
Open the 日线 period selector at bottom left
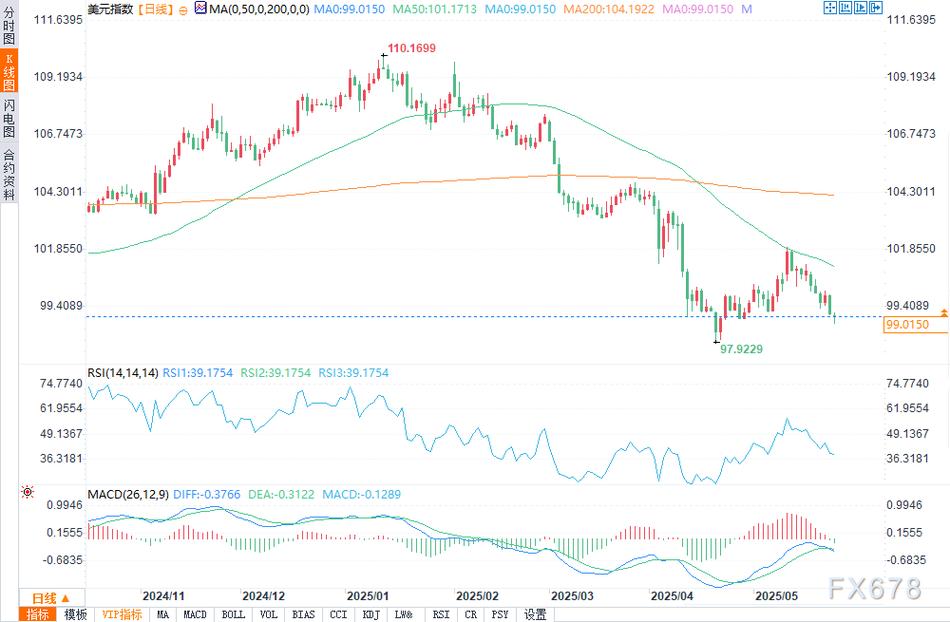[40, 597]
